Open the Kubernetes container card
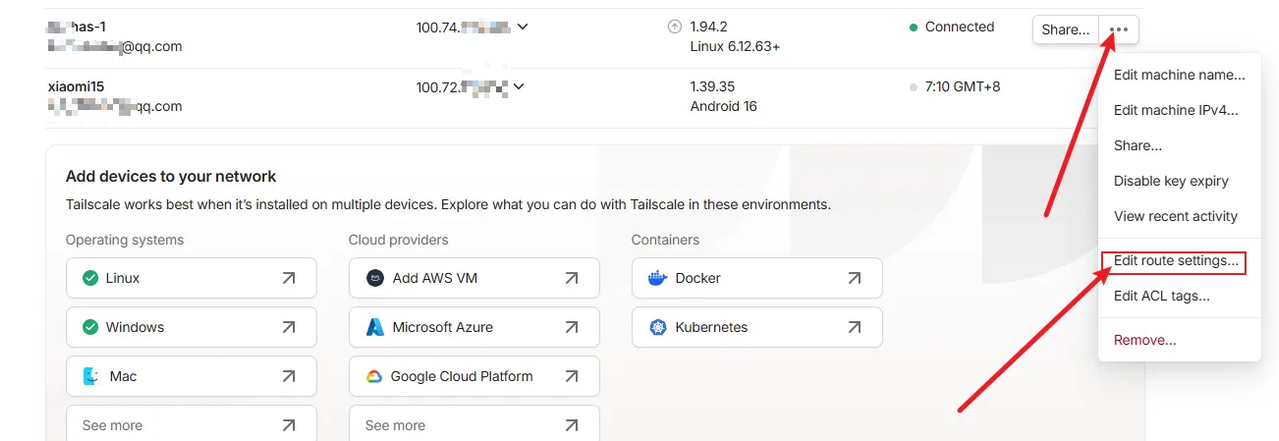This screenshot has width=1279, height=441. coord(757,327)
